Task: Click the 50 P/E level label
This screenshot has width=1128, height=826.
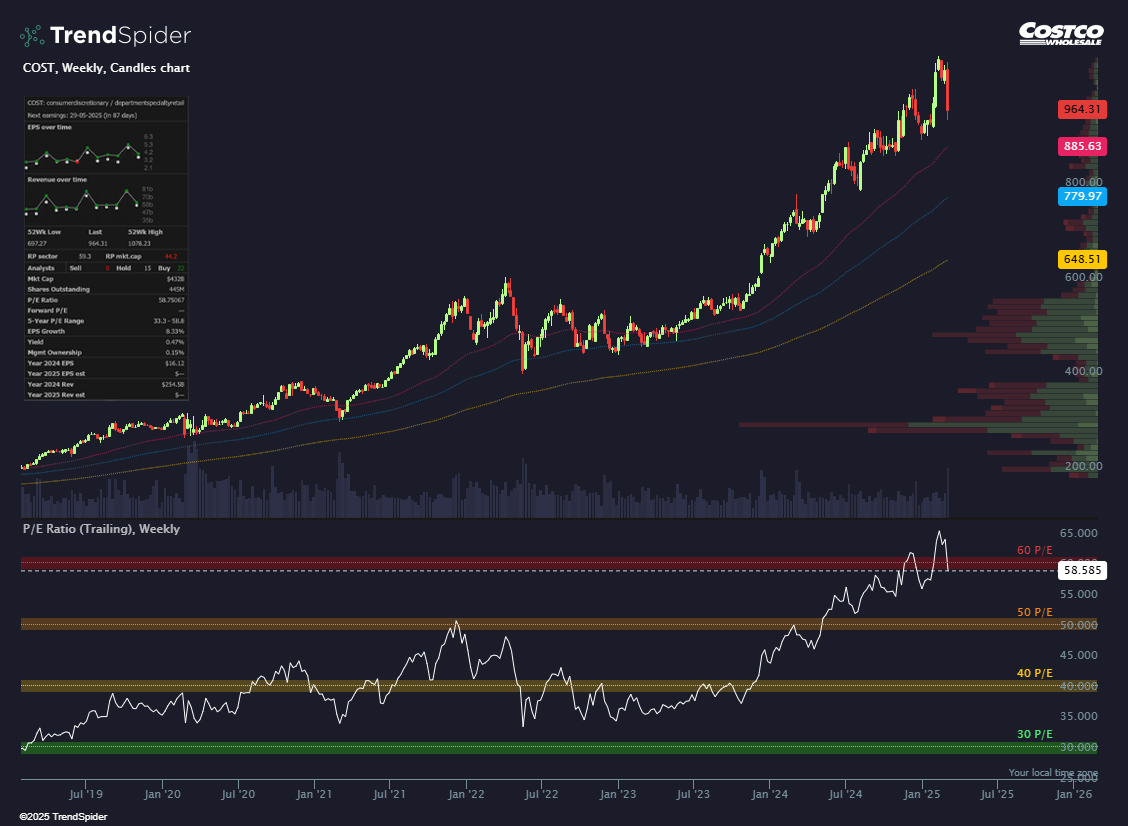Action: pos(1034,612)
